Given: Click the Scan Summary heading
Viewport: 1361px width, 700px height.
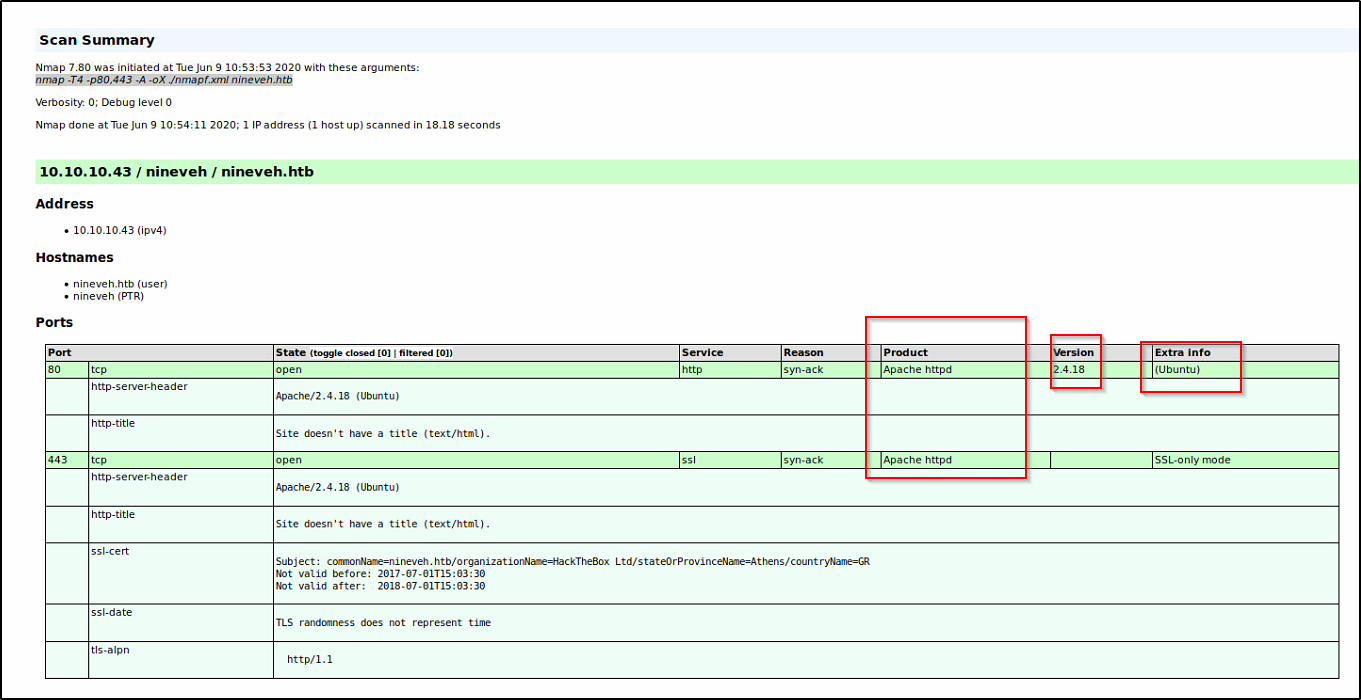Looking at the screenshot, I should click(97, 41).
